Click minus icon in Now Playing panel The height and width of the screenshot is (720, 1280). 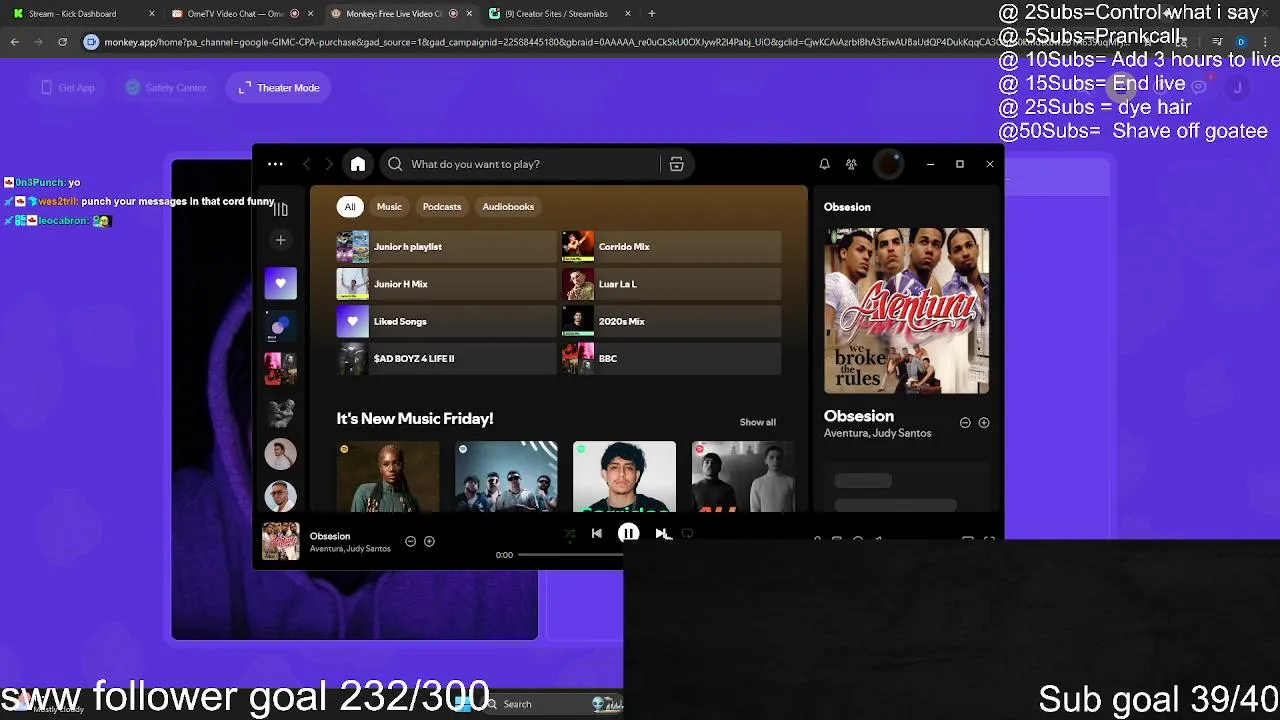coord(965,423)
